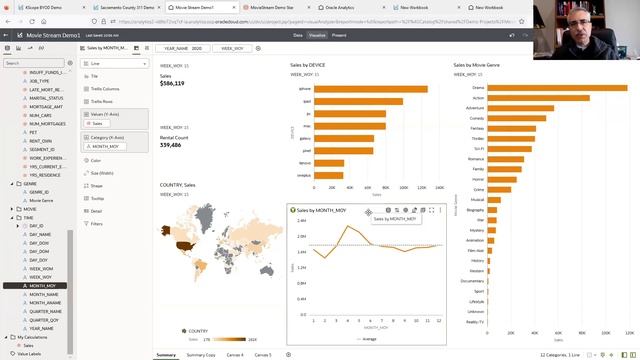Open the YEAR_NAME 2020 filter
The image size is (640, 360).
(183, 48)
